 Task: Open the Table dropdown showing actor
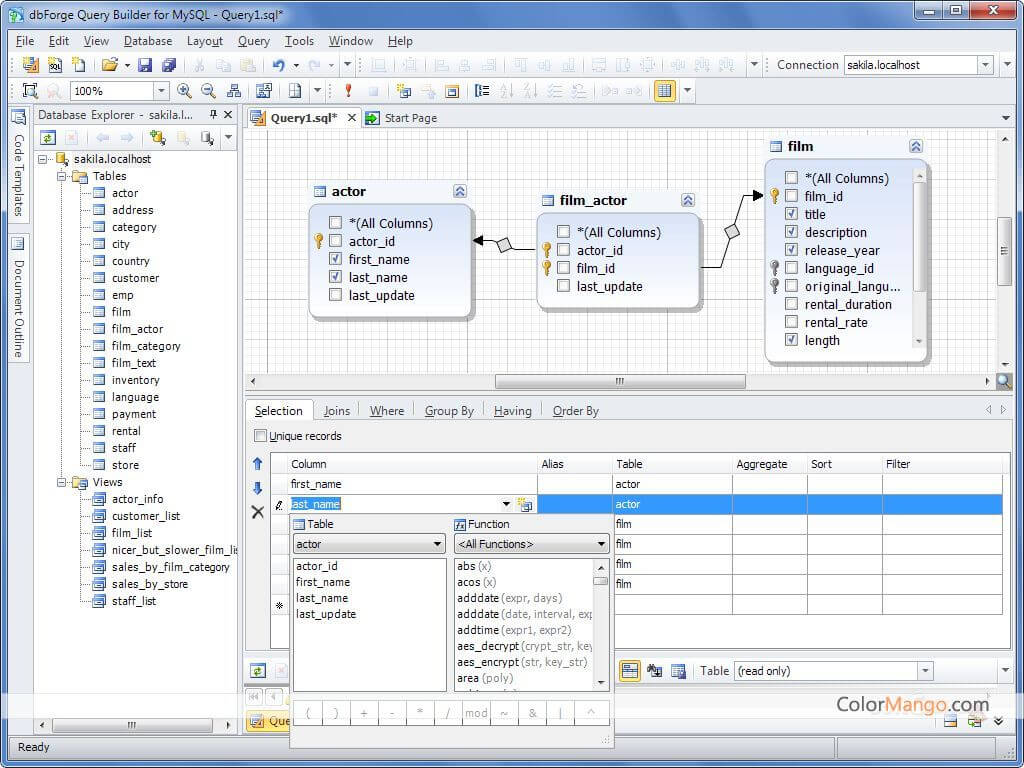(438, 544)
